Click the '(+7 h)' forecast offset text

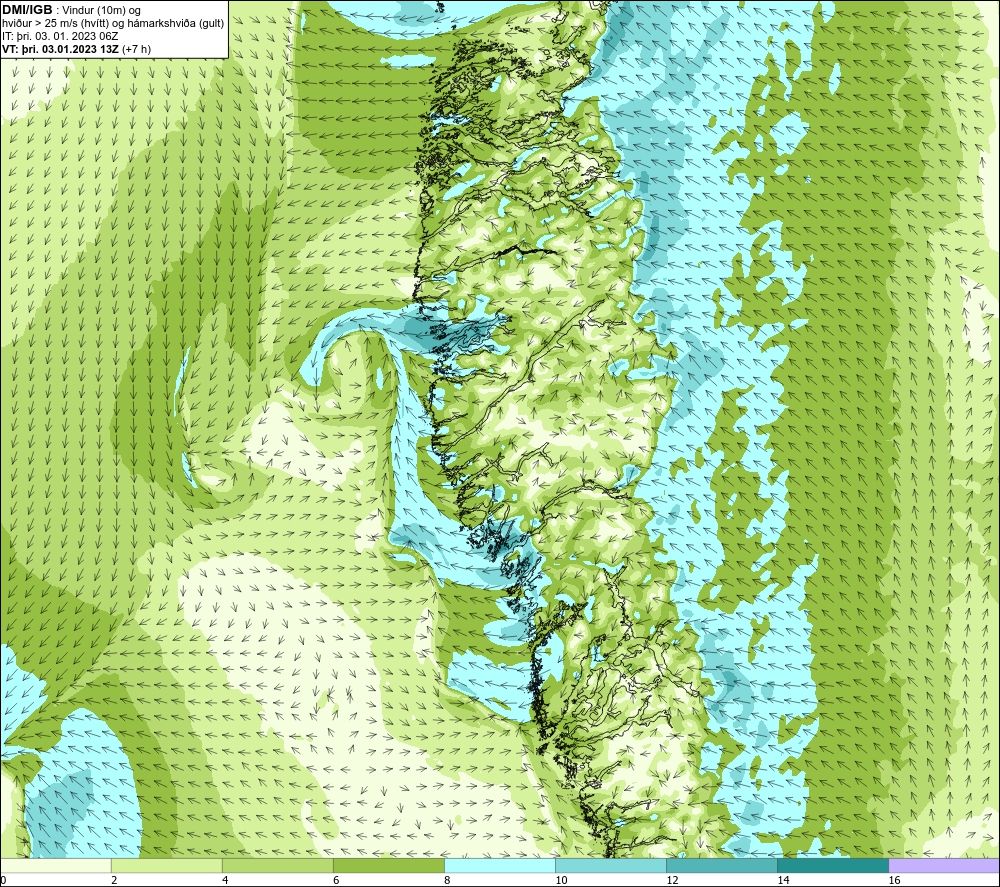pyautogui.click(x=136, y=49)
